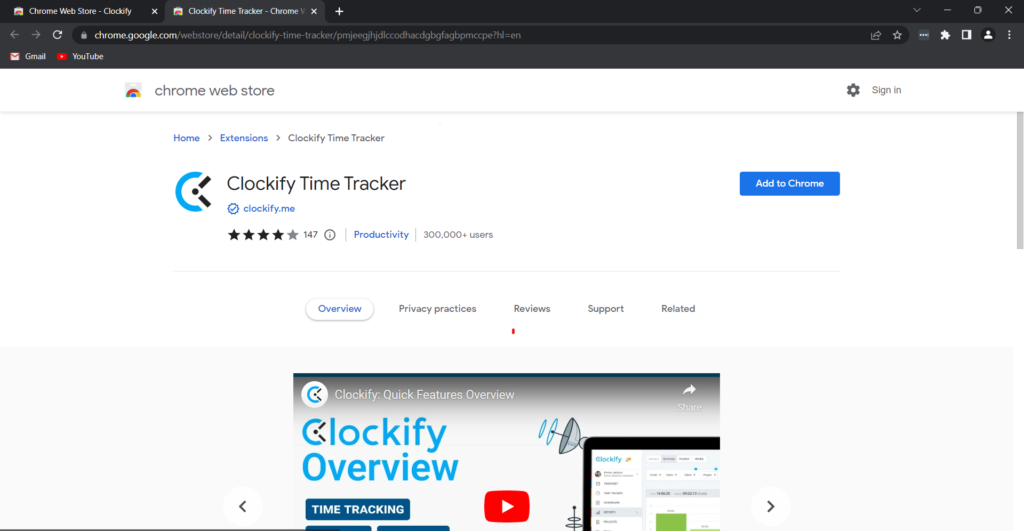Go back with browser back arrow

[x=14, y=35]
